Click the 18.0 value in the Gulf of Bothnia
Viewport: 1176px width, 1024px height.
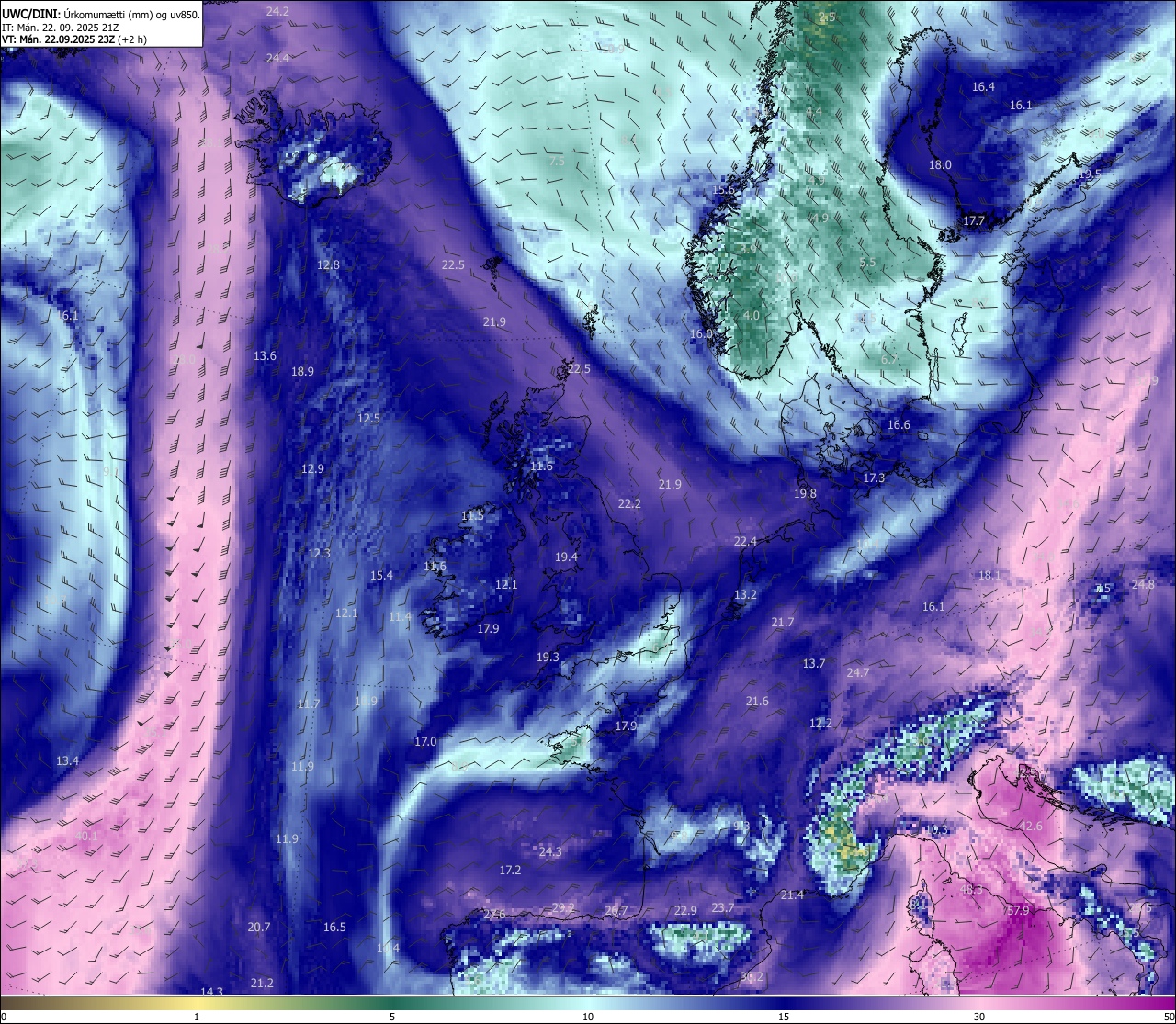pyautogui.click(x=940, y=164)
